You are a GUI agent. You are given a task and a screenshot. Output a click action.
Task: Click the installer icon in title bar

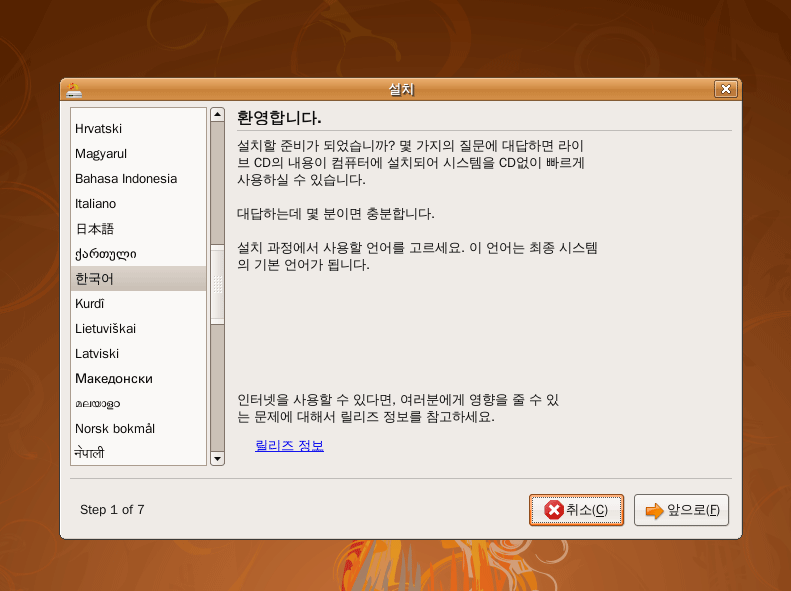click(74, 90)
